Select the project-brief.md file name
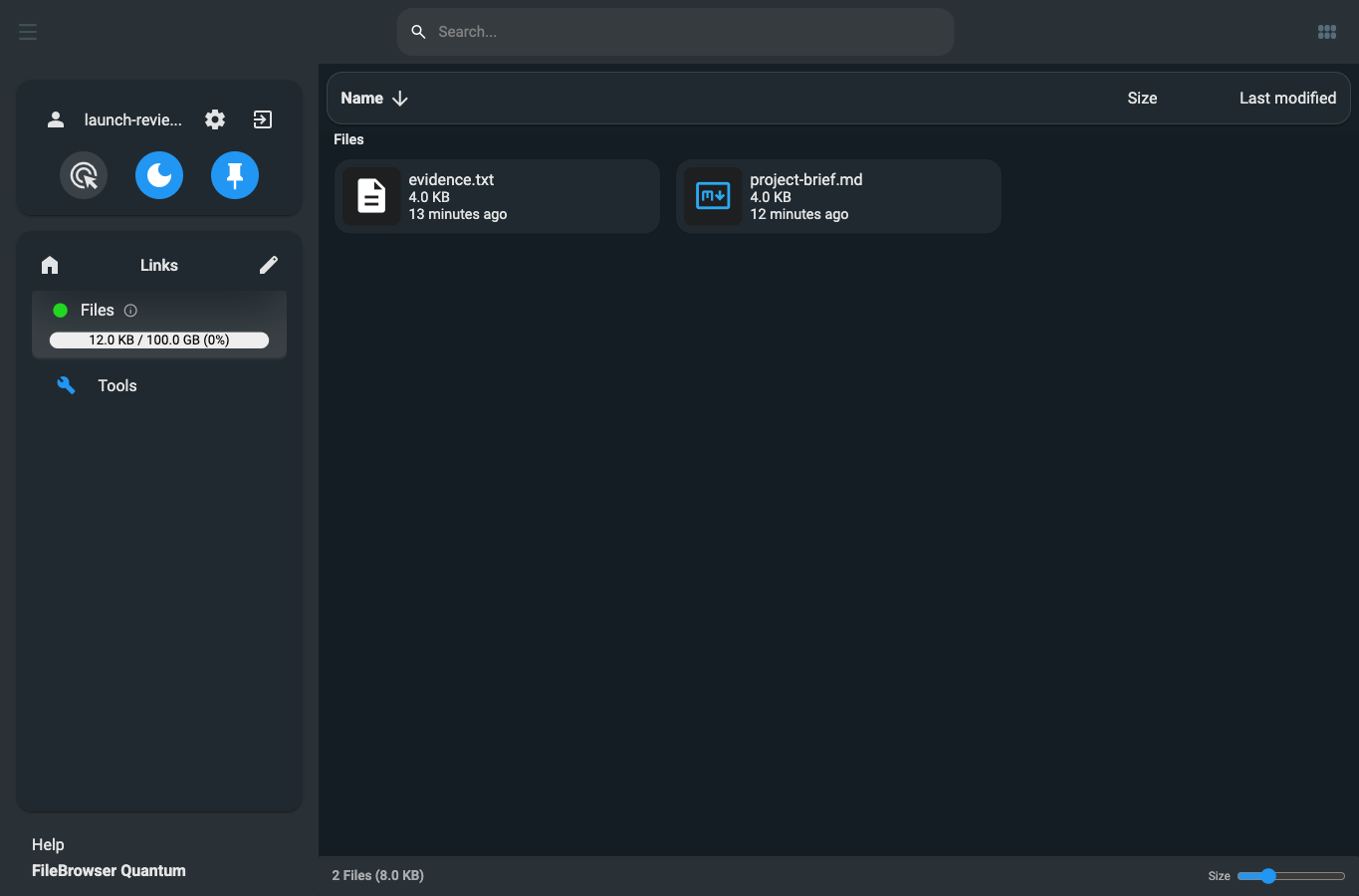Screen dimensions: 1359x896 (x=806, y=179)
